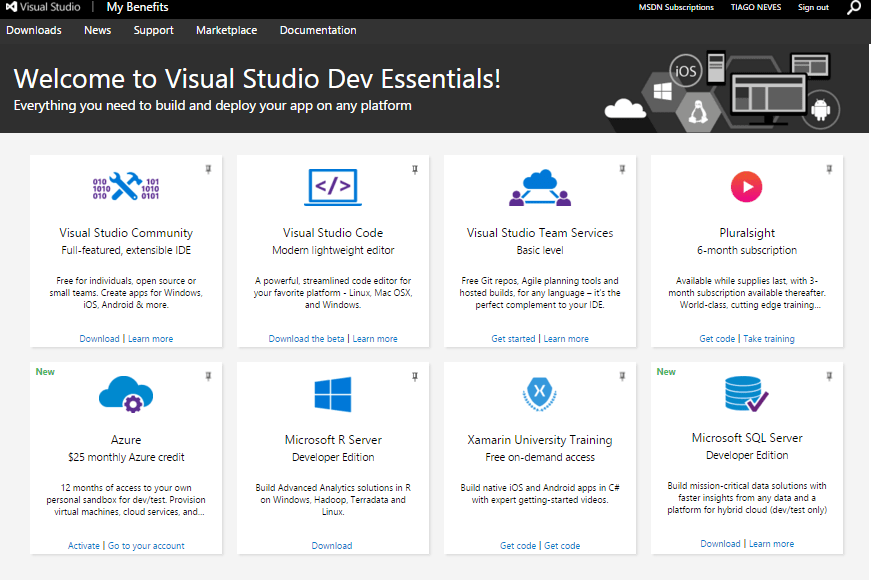Pin the Microsoft R Server card
Viewport: 871px width, 580px height.
coord(415,376)
